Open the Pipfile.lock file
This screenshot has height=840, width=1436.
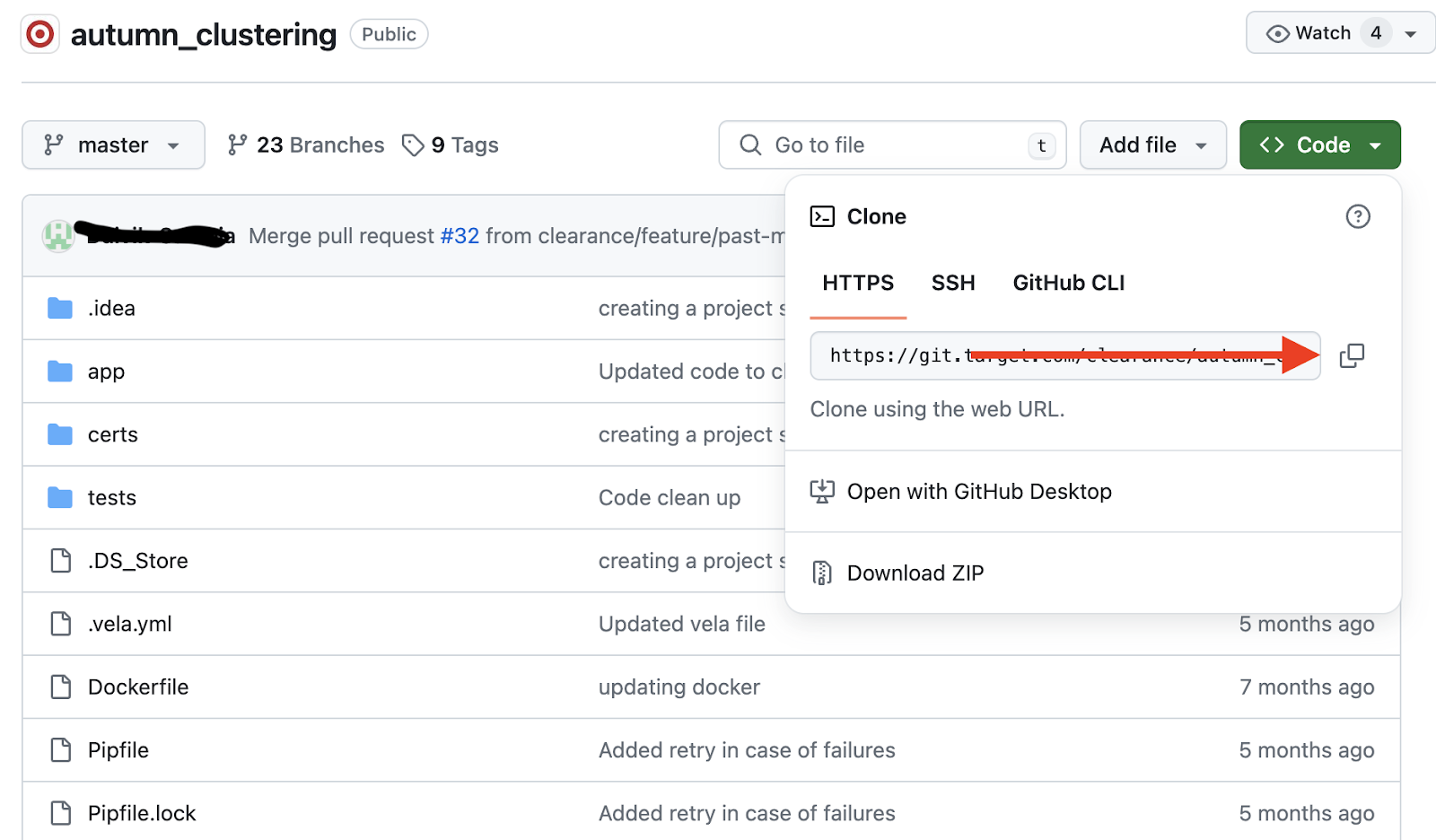142,813
